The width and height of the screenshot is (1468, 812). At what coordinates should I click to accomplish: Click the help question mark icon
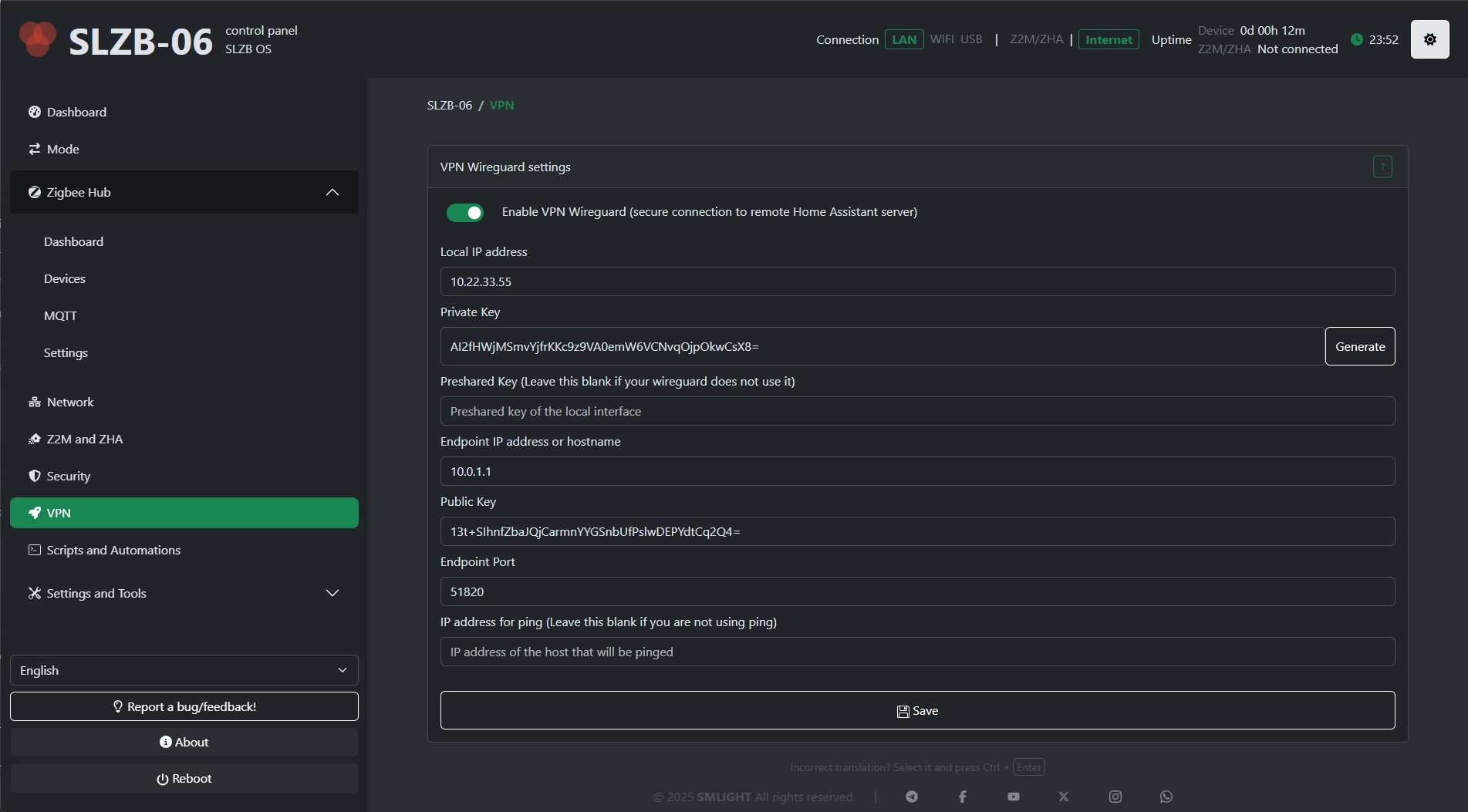coord(1382,167)
